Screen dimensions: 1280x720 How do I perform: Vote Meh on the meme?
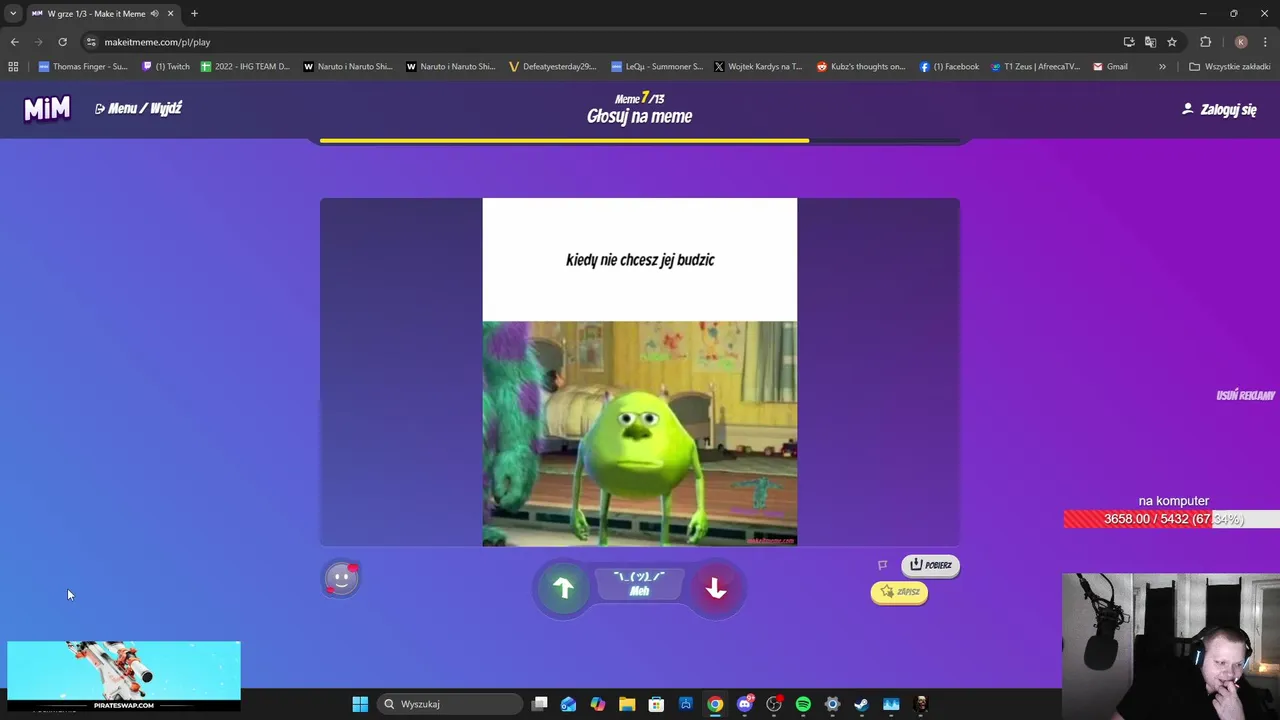click(639, 585)
